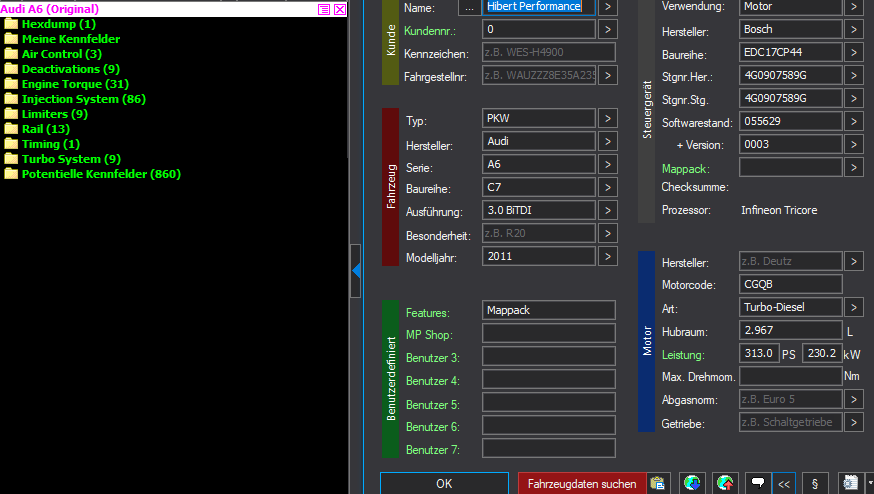This screenshot has width=874, height=494.
Task: Click the list view icon in Audi A6 panel header
Action: [x=323, y=9]
